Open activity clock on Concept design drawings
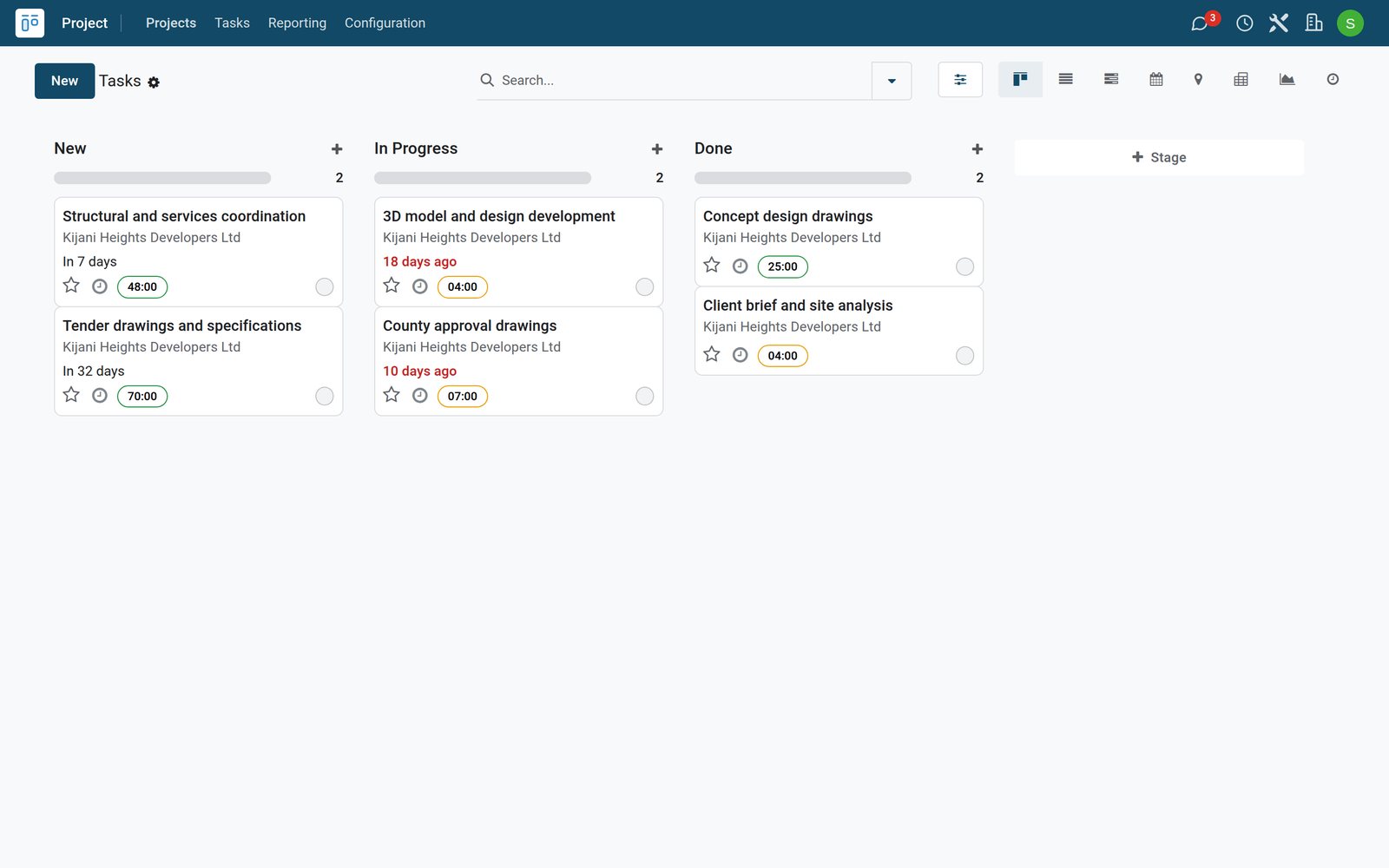1389x868 pixels. click(x=741, y=266)
